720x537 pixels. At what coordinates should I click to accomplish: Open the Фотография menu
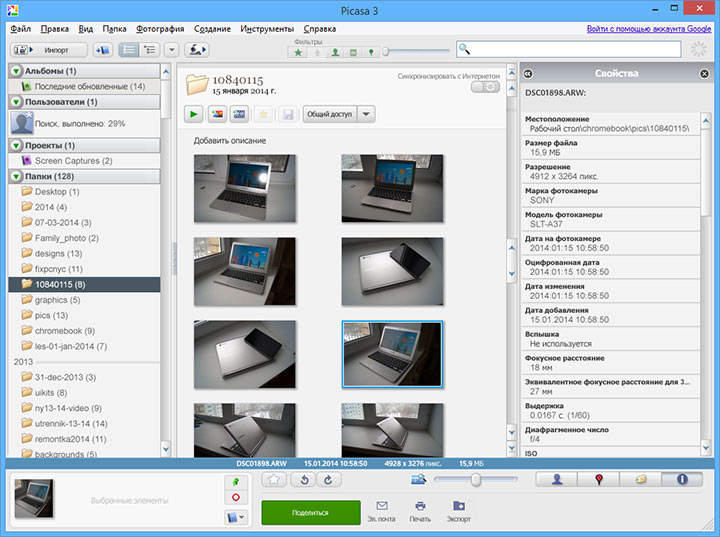(160, 28)
